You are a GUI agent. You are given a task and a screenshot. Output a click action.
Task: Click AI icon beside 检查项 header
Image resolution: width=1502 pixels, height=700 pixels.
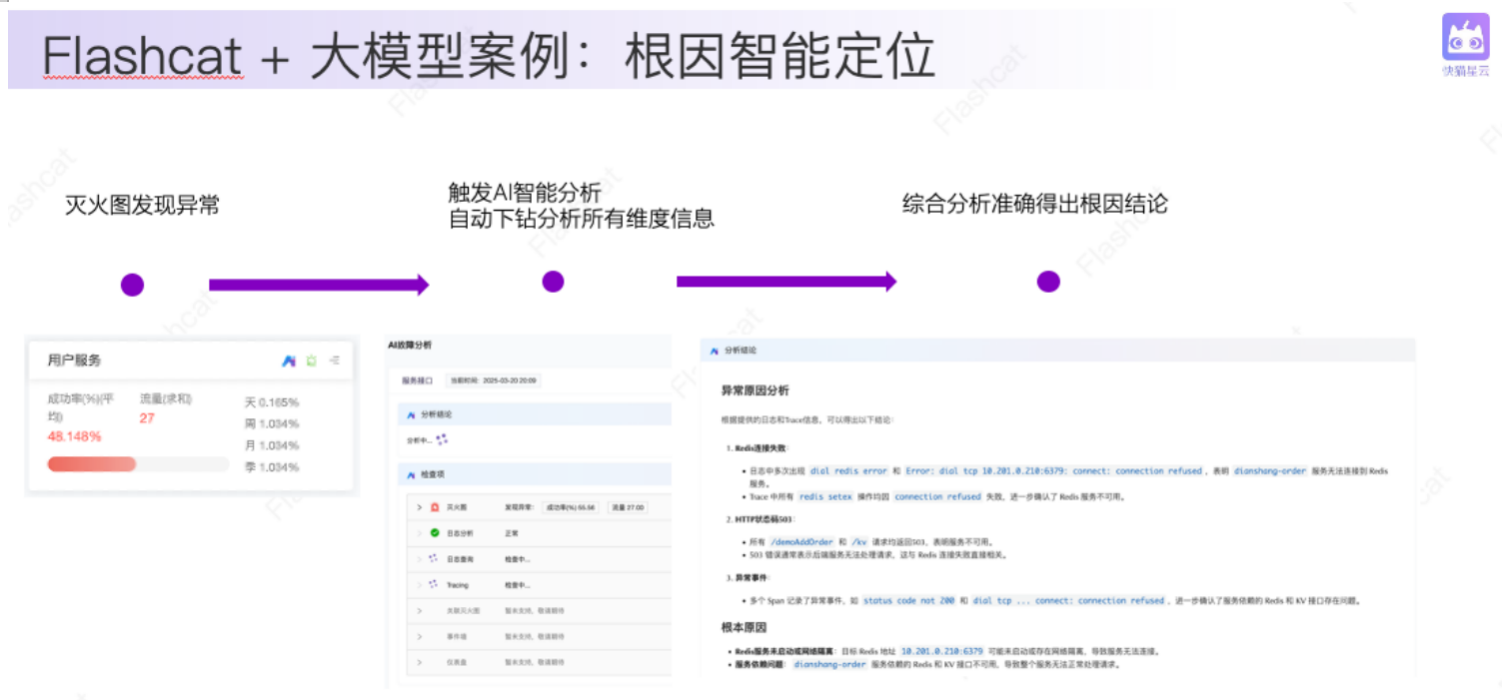click(x=411, y=475)
